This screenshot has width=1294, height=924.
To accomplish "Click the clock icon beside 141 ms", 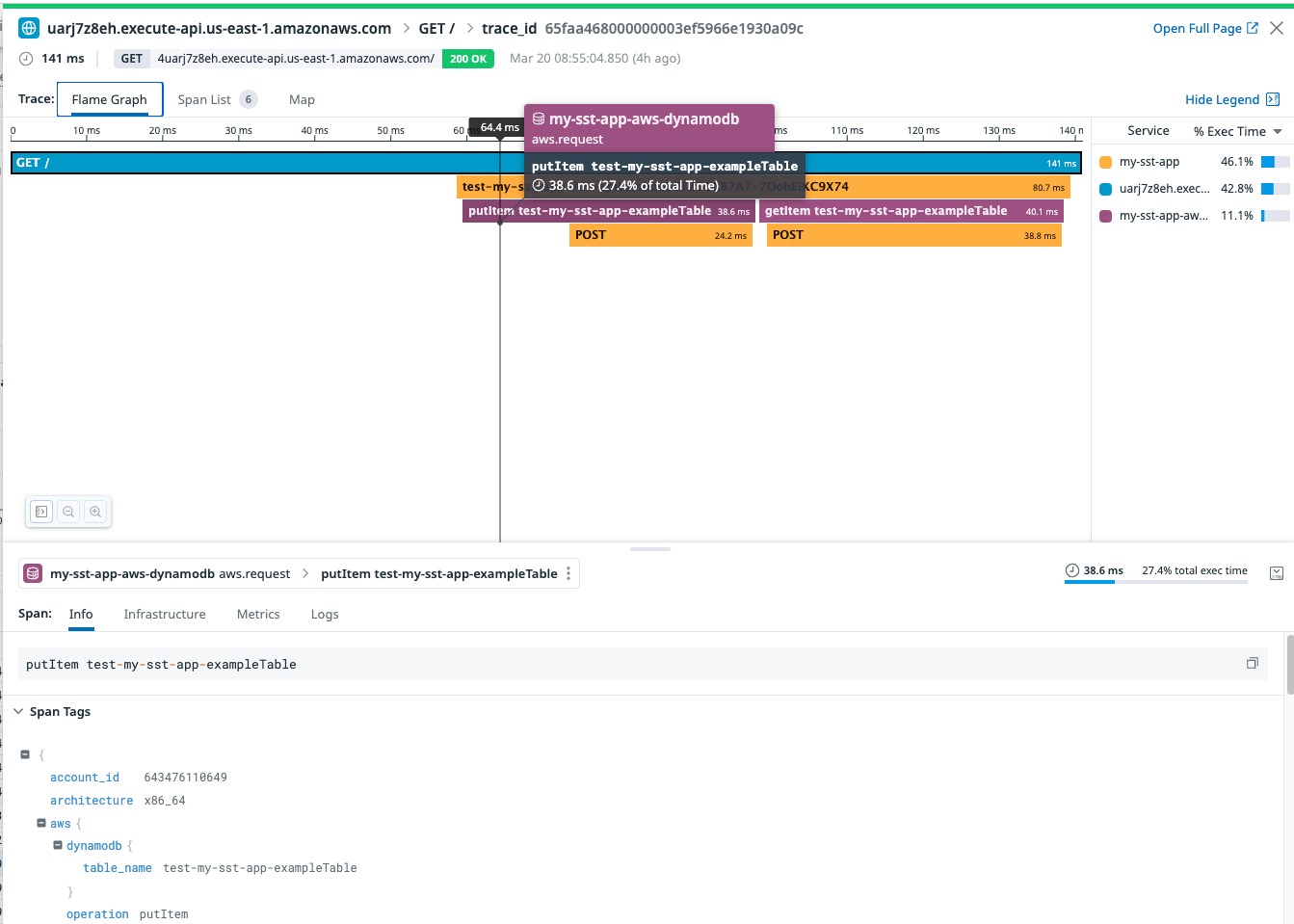I will point(26,59).
